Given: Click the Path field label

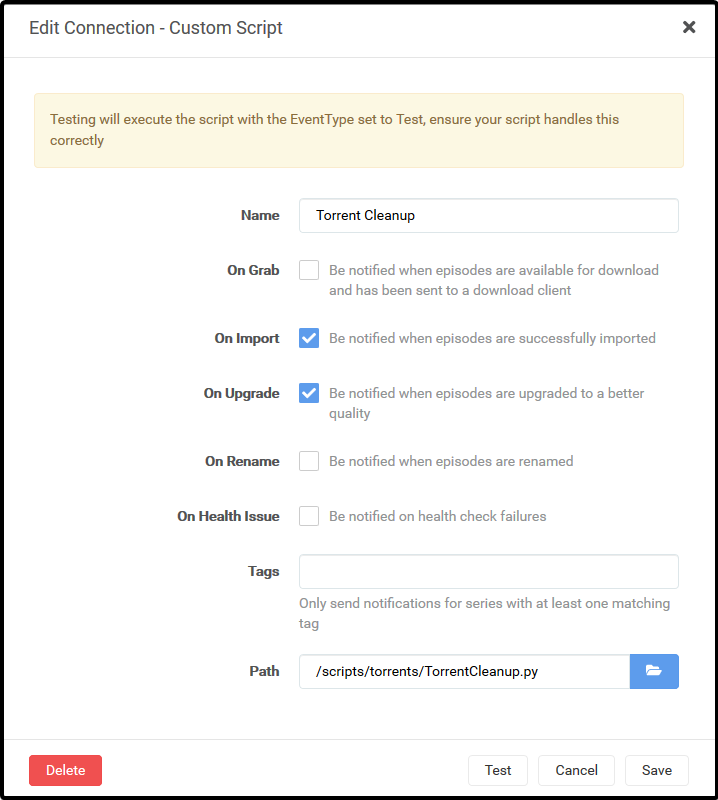Looking at the screenshot, I should click(264, 671).
